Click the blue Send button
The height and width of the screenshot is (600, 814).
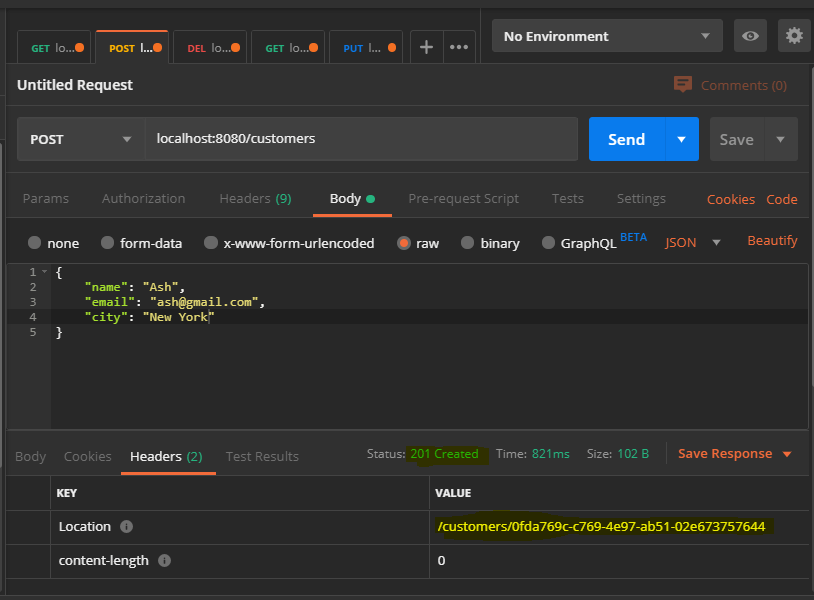627,139
